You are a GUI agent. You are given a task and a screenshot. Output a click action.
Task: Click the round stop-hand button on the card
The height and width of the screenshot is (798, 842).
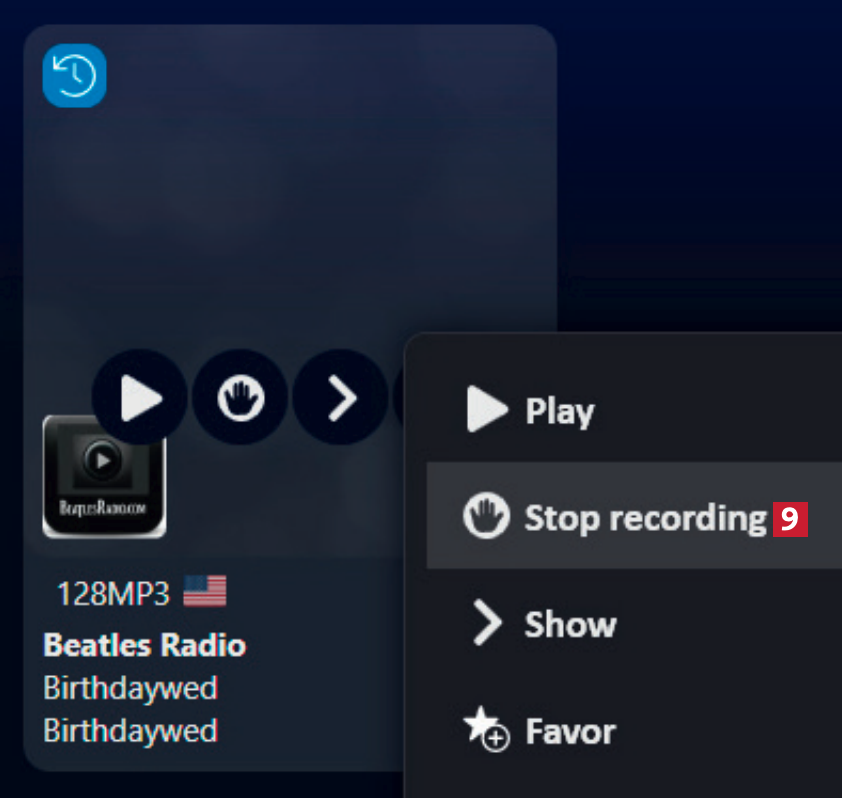pyautogui.click(x=240, y=397)
